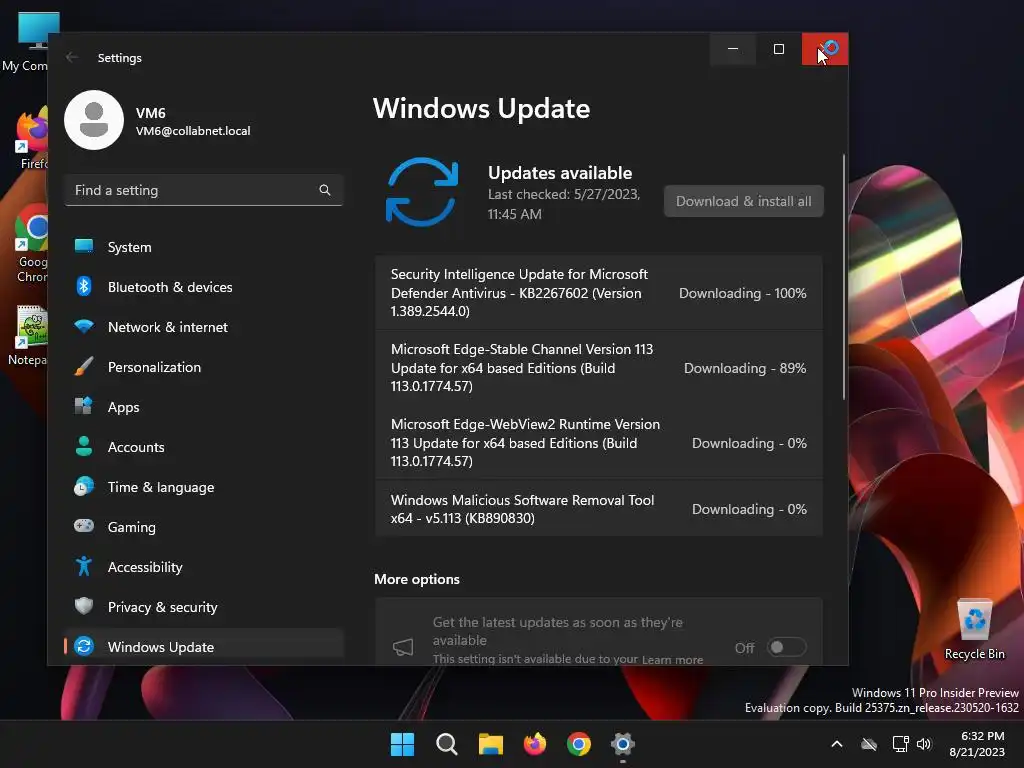
Task: Launch Firefox from the taskbar
Action: pos(535,744)
